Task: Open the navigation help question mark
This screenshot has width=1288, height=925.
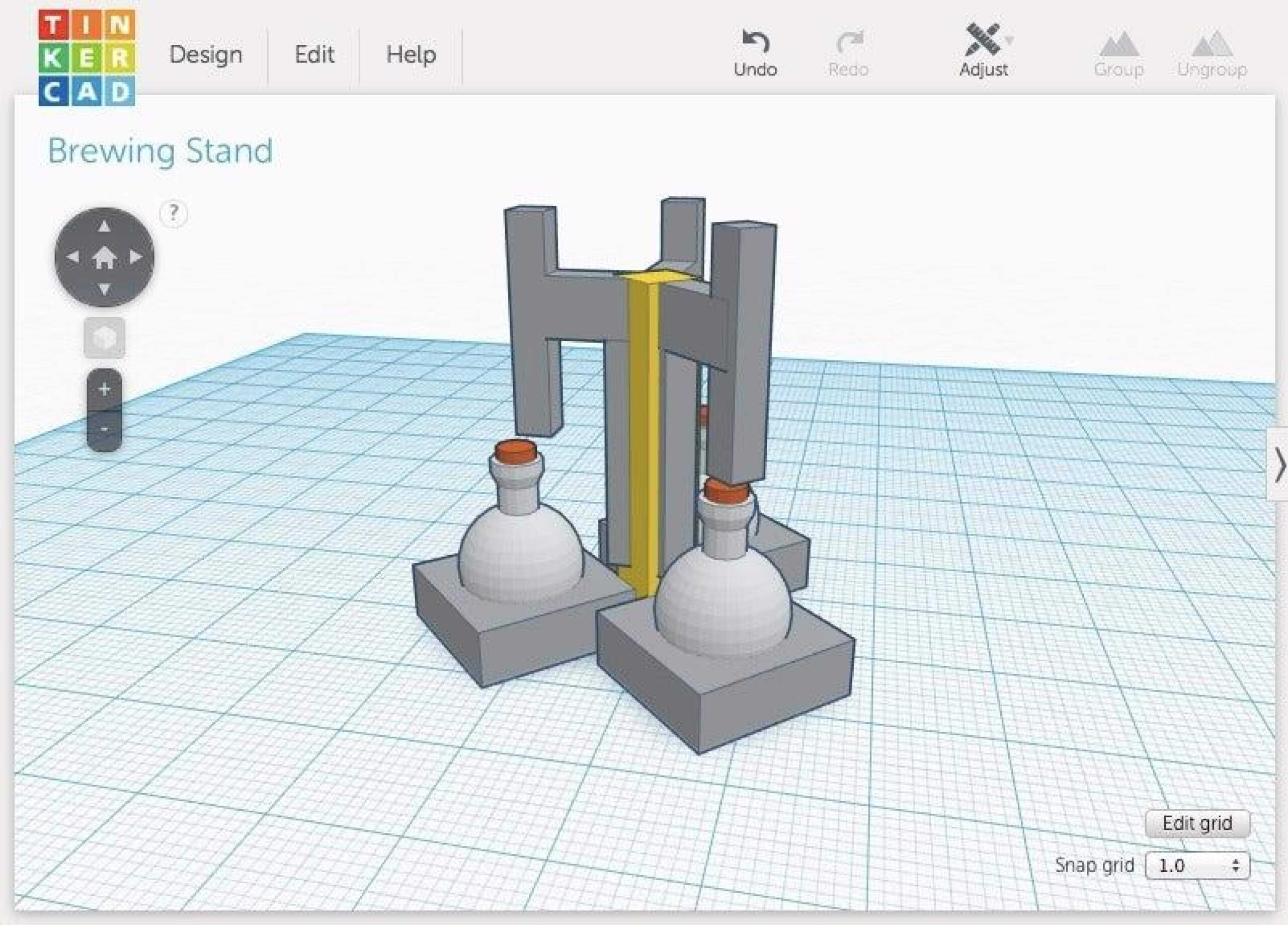Action: click(173, 214)
